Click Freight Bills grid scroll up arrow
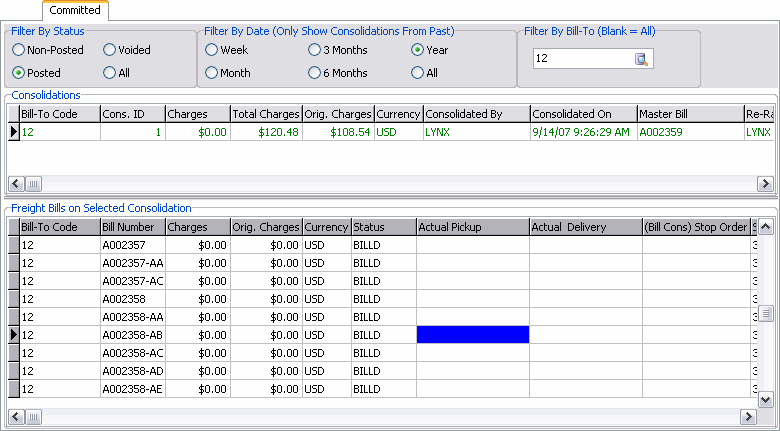This screenshot has width=780, height=431. pos(765,226)
